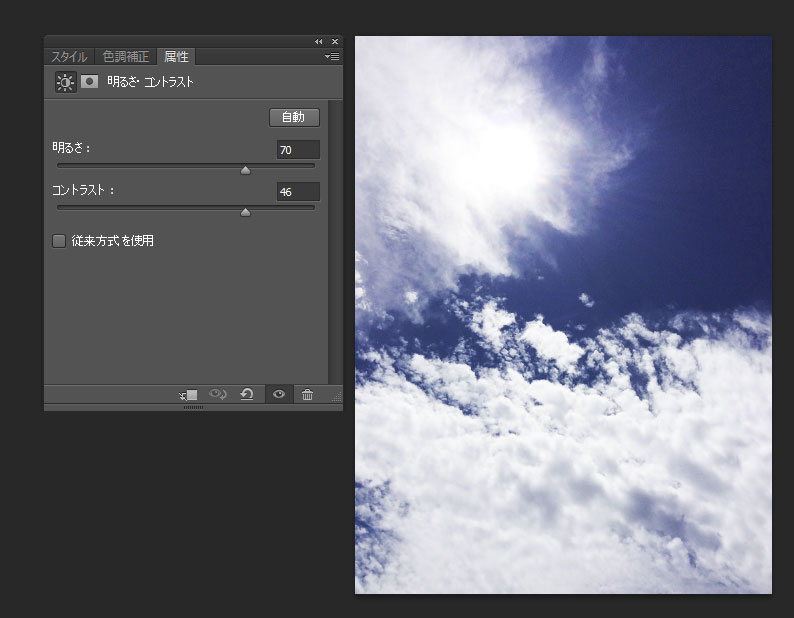Click the 明るさ: label

point(71,148)
